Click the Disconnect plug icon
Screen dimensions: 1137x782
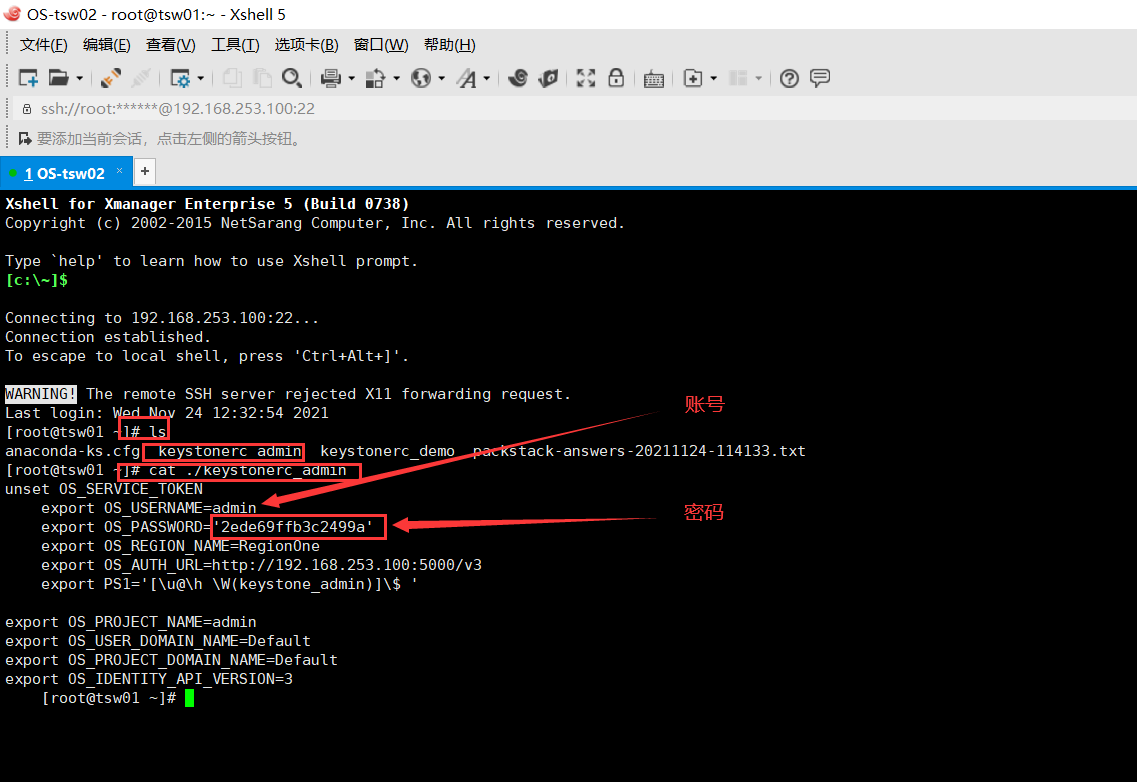click(x=111, y=78)
